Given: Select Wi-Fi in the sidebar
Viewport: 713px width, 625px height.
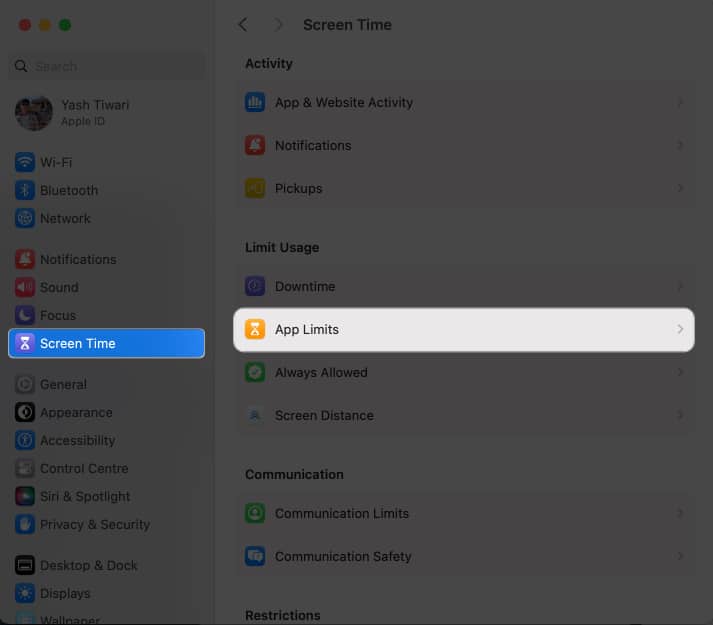Looking at the screenshot, I should tap(106, 162).
